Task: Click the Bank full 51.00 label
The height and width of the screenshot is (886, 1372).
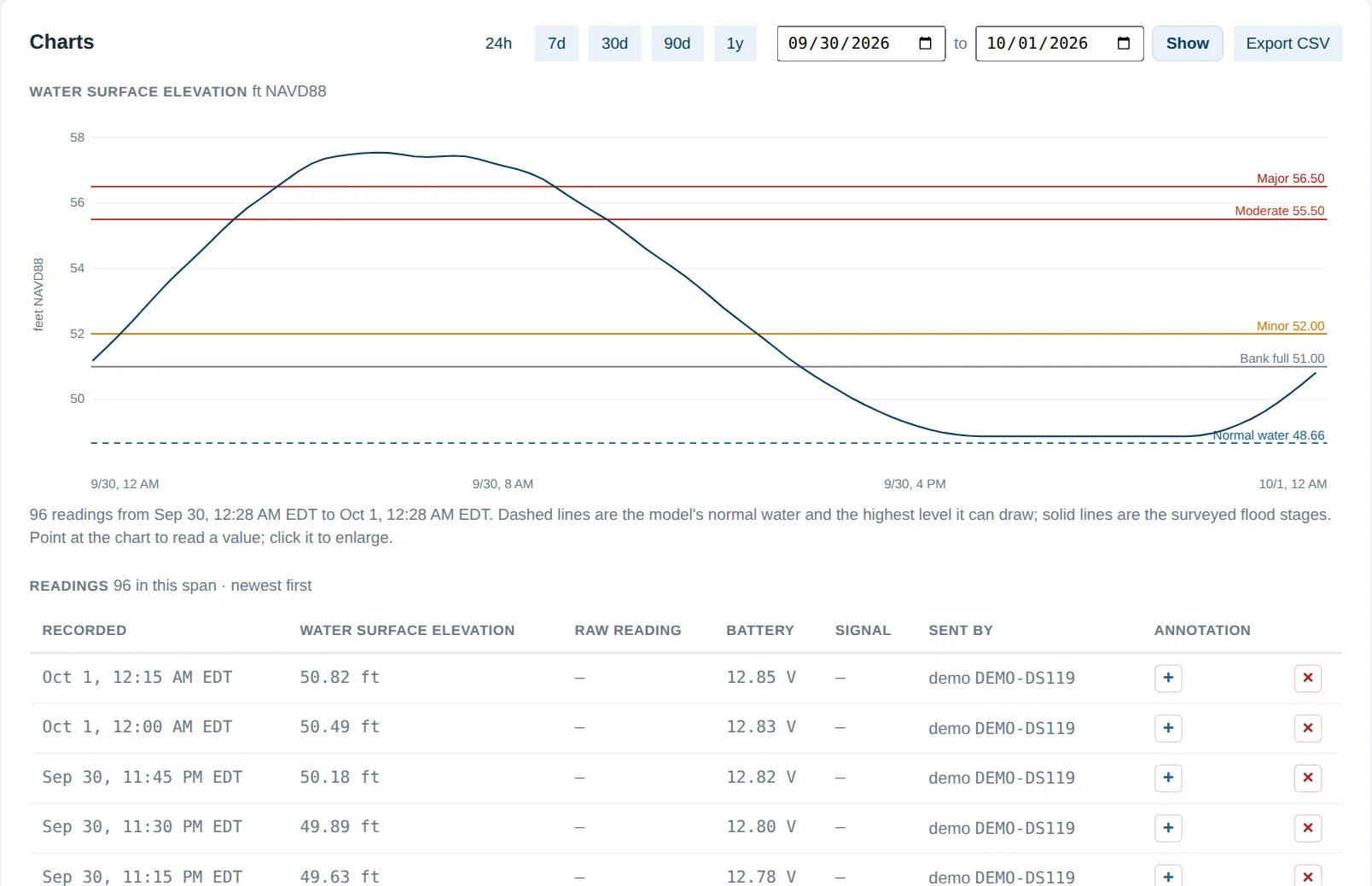Action: click(1282, 358)
